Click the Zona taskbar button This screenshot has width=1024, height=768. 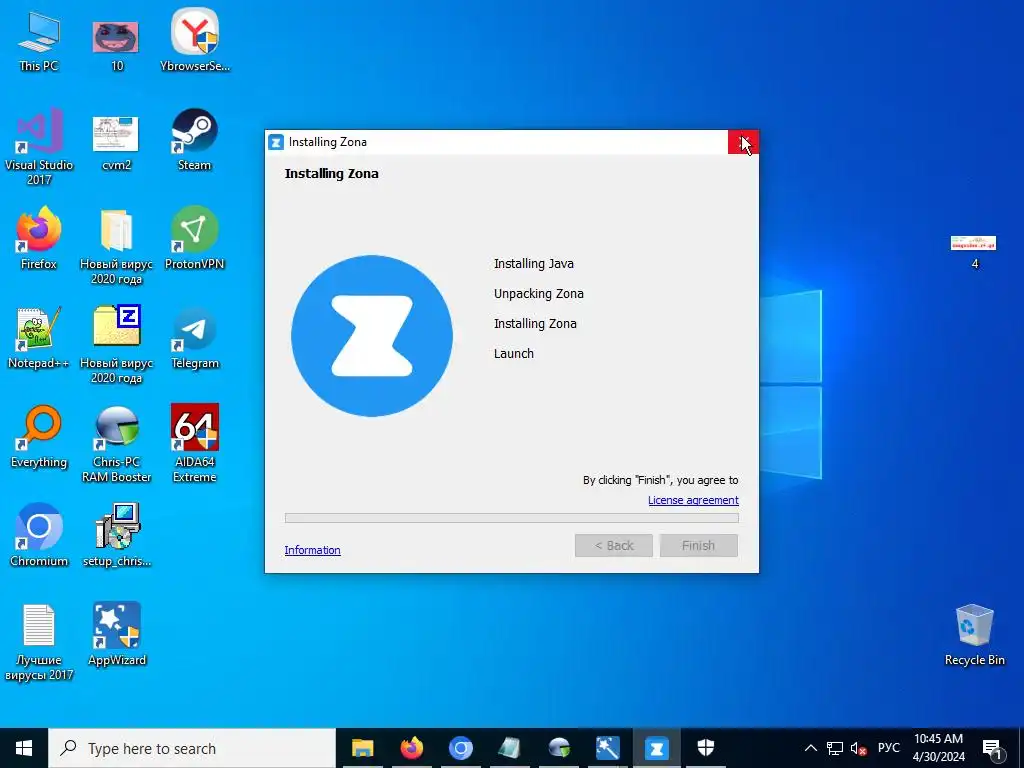click(656, 748)
